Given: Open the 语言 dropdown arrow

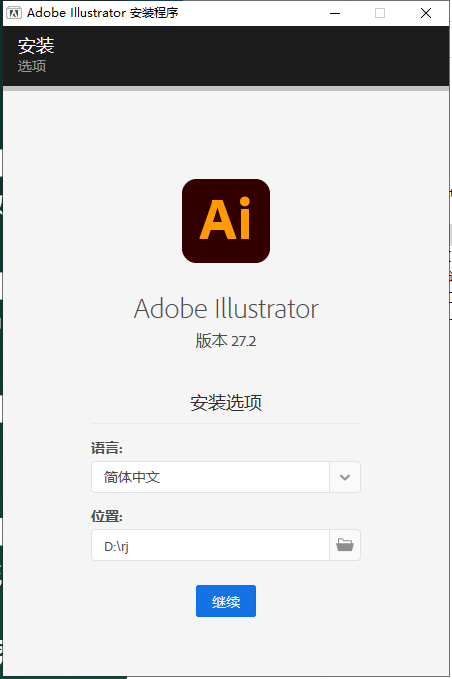Looking at the screenshot, I should (345, 477).
